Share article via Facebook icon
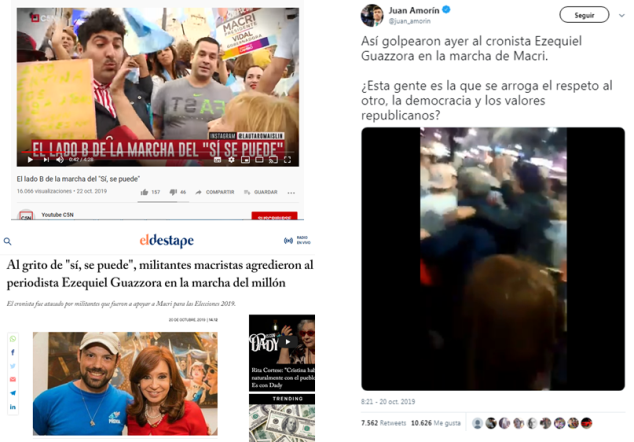Screen dimensions: 634x442 13,352
